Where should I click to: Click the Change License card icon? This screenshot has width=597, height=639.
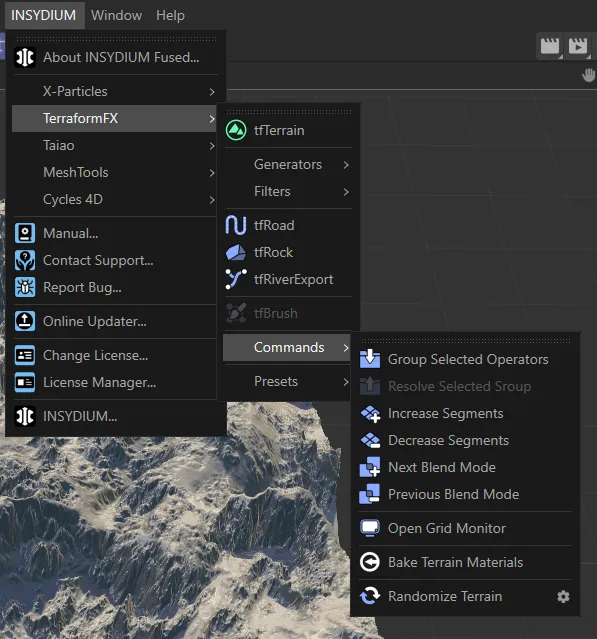click(x=25, y=355)
